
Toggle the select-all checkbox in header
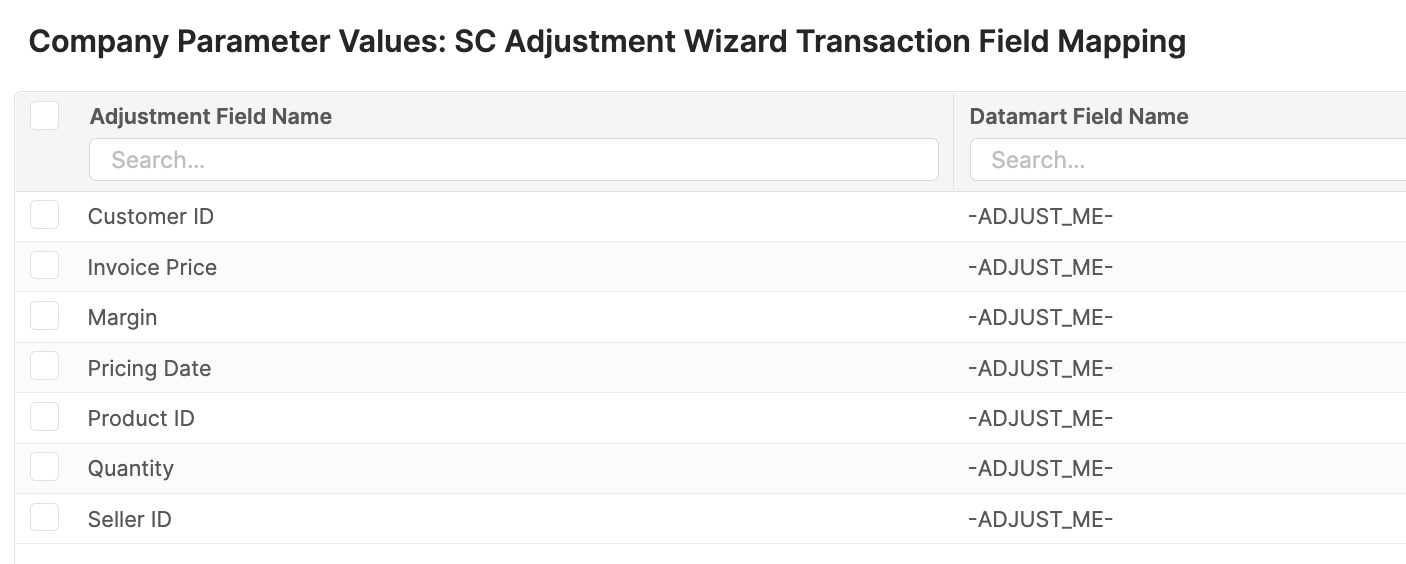pyautogui.click(x=45, y=116)
